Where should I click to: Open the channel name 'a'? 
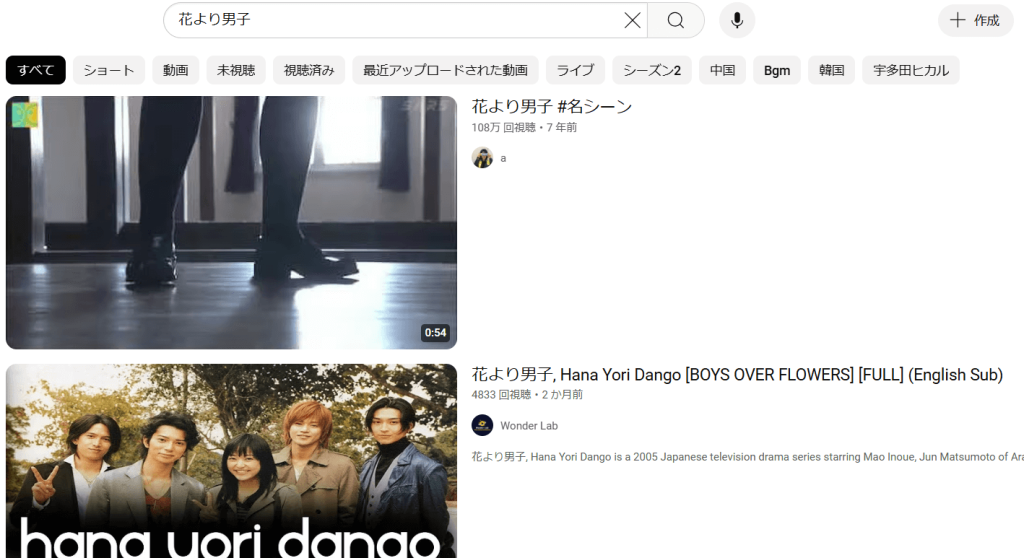point(503,158)
